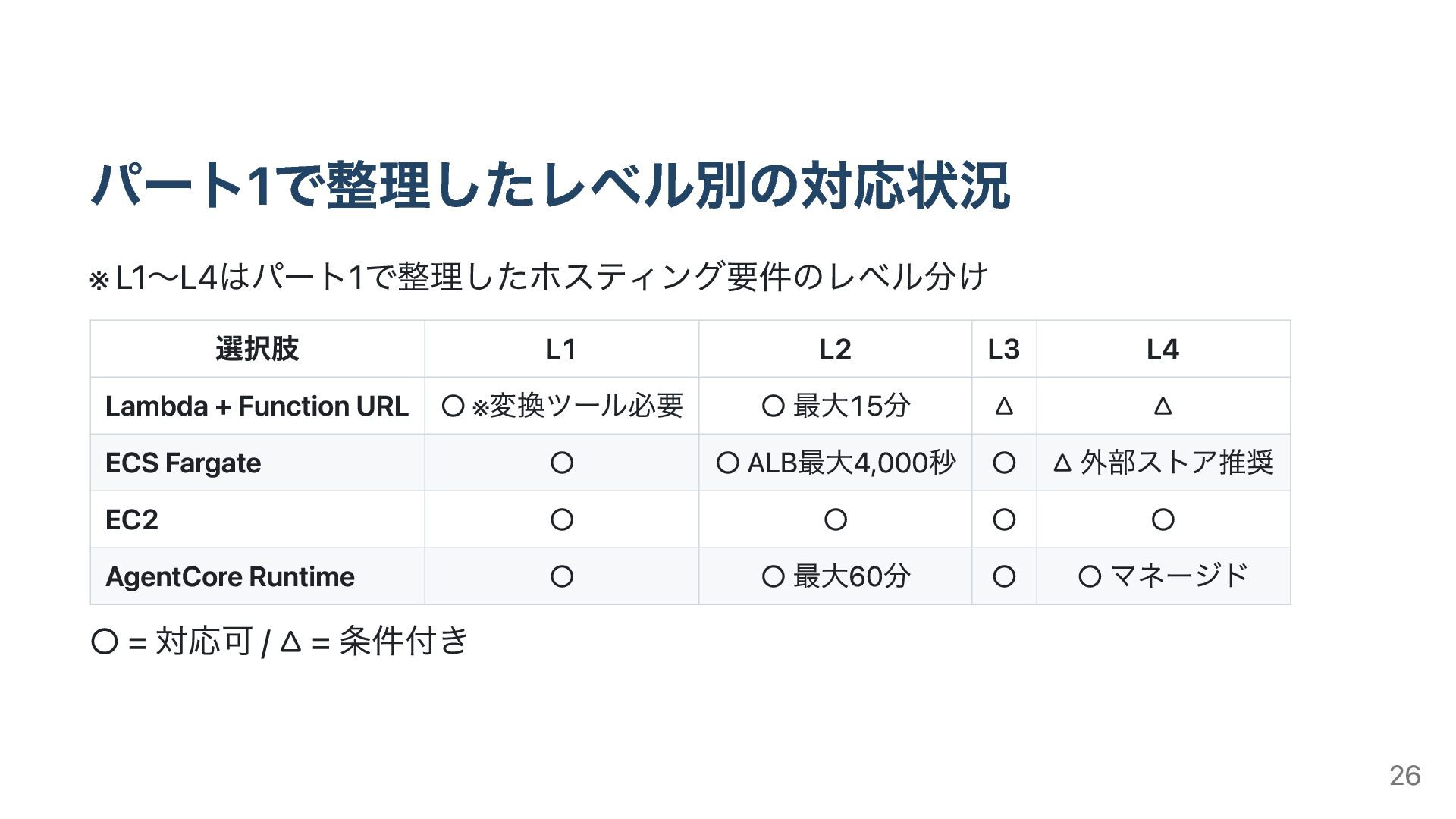
Task: Select the ECS Fargate row label
Action: 184,463
